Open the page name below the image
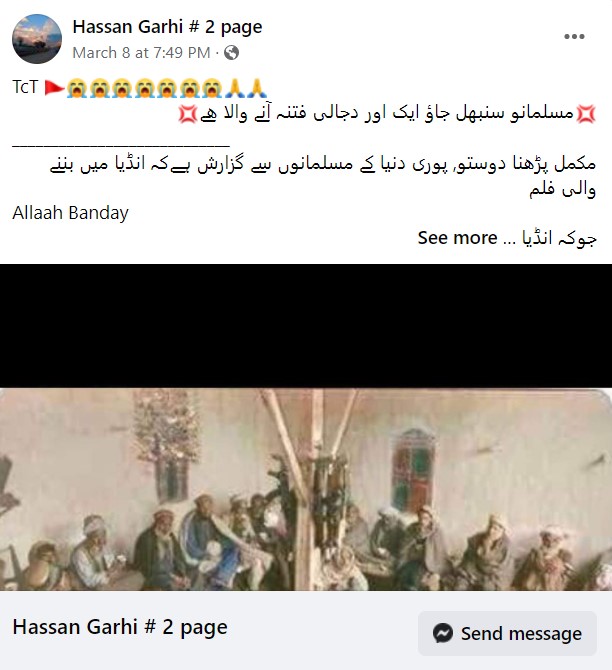The width and height of the screenshot is (612, 670). point(120,627)
